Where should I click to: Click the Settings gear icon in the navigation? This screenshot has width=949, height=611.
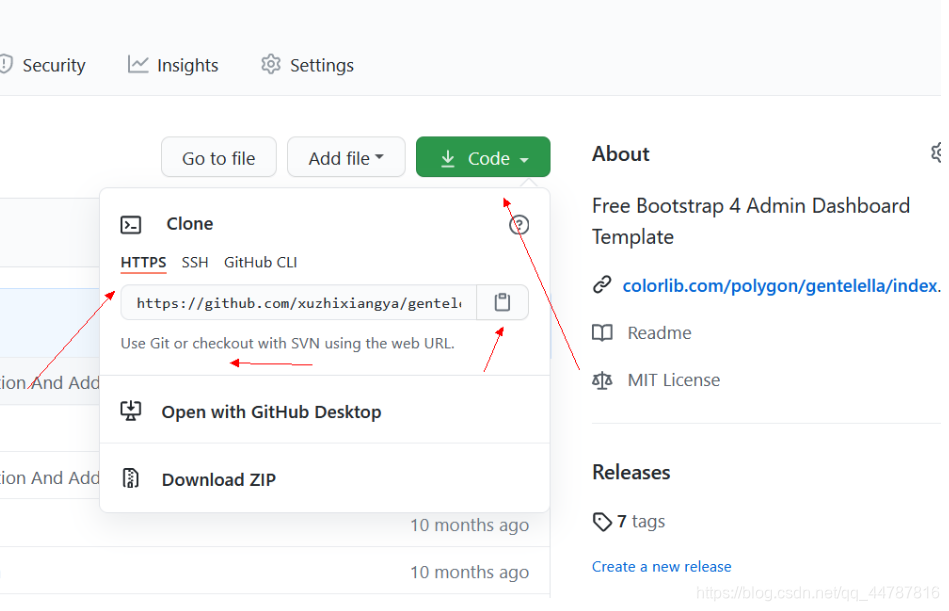pos(271,64)
